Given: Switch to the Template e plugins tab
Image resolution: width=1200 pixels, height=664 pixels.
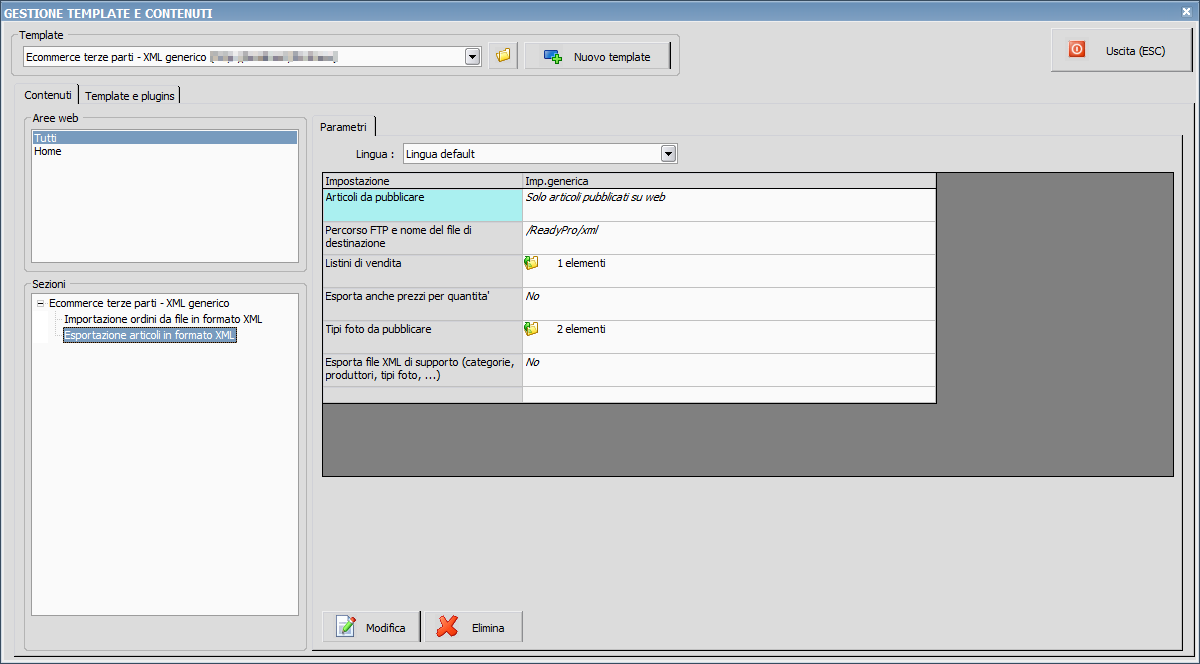Looking at the screenshot, I should tap(130, 96).
